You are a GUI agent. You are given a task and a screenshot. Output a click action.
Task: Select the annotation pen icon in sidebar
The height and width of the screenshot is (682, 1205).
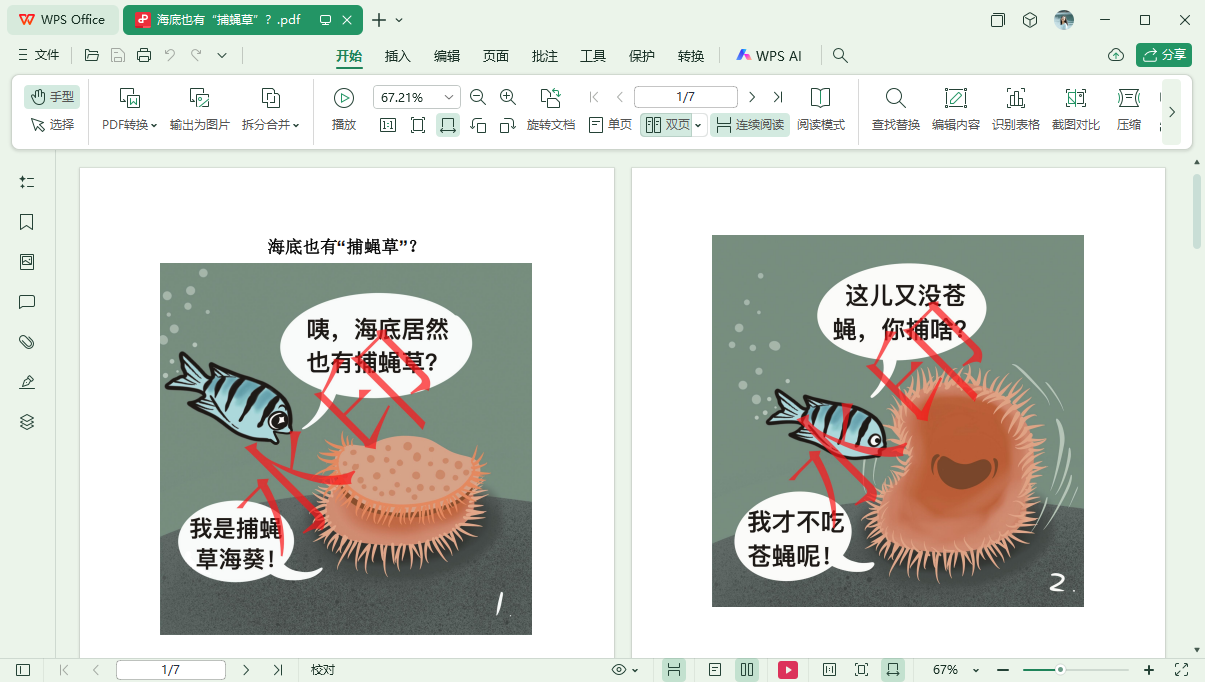tap(26, 382)
